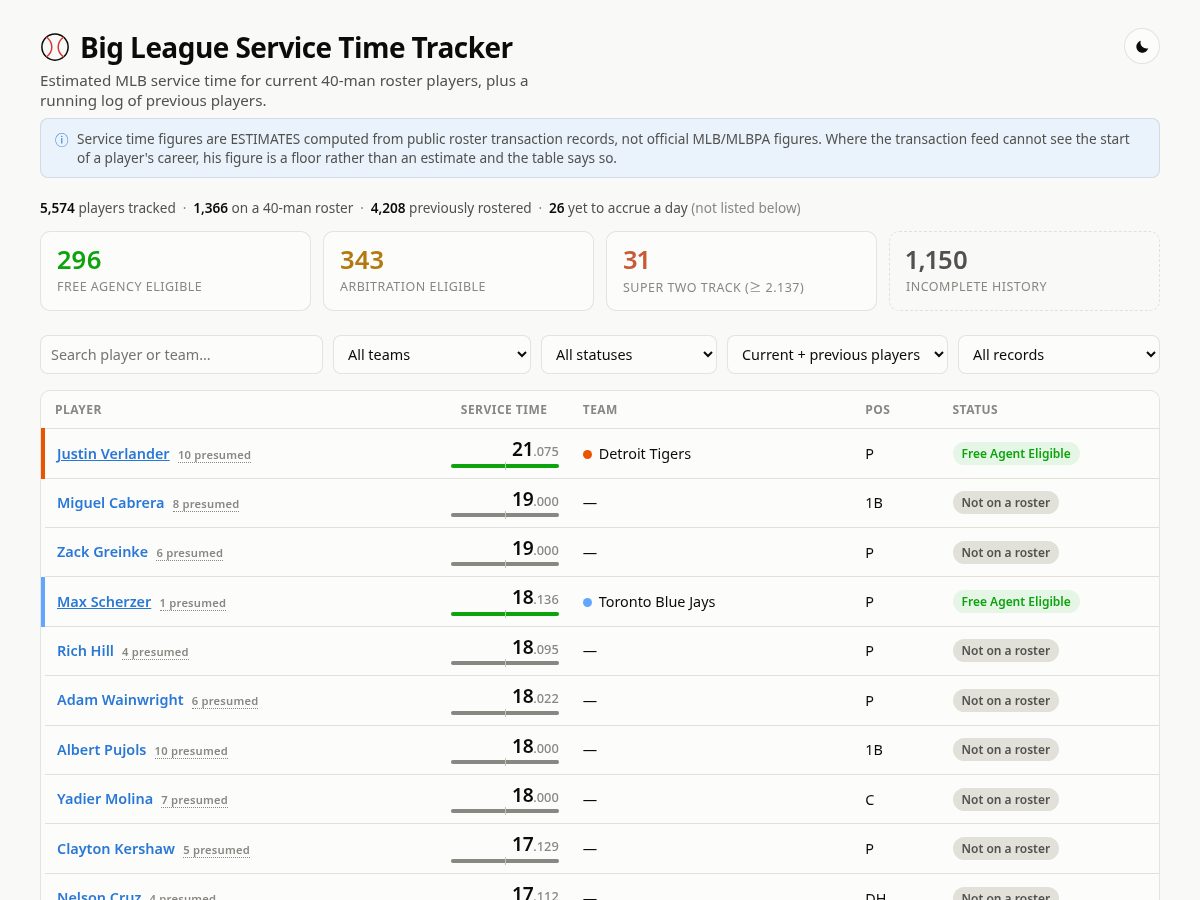This screenshot has height=900, width=1200.
Task: Click '5 presumed' next to Clayton Kershaw
Action: coord(216,850)
